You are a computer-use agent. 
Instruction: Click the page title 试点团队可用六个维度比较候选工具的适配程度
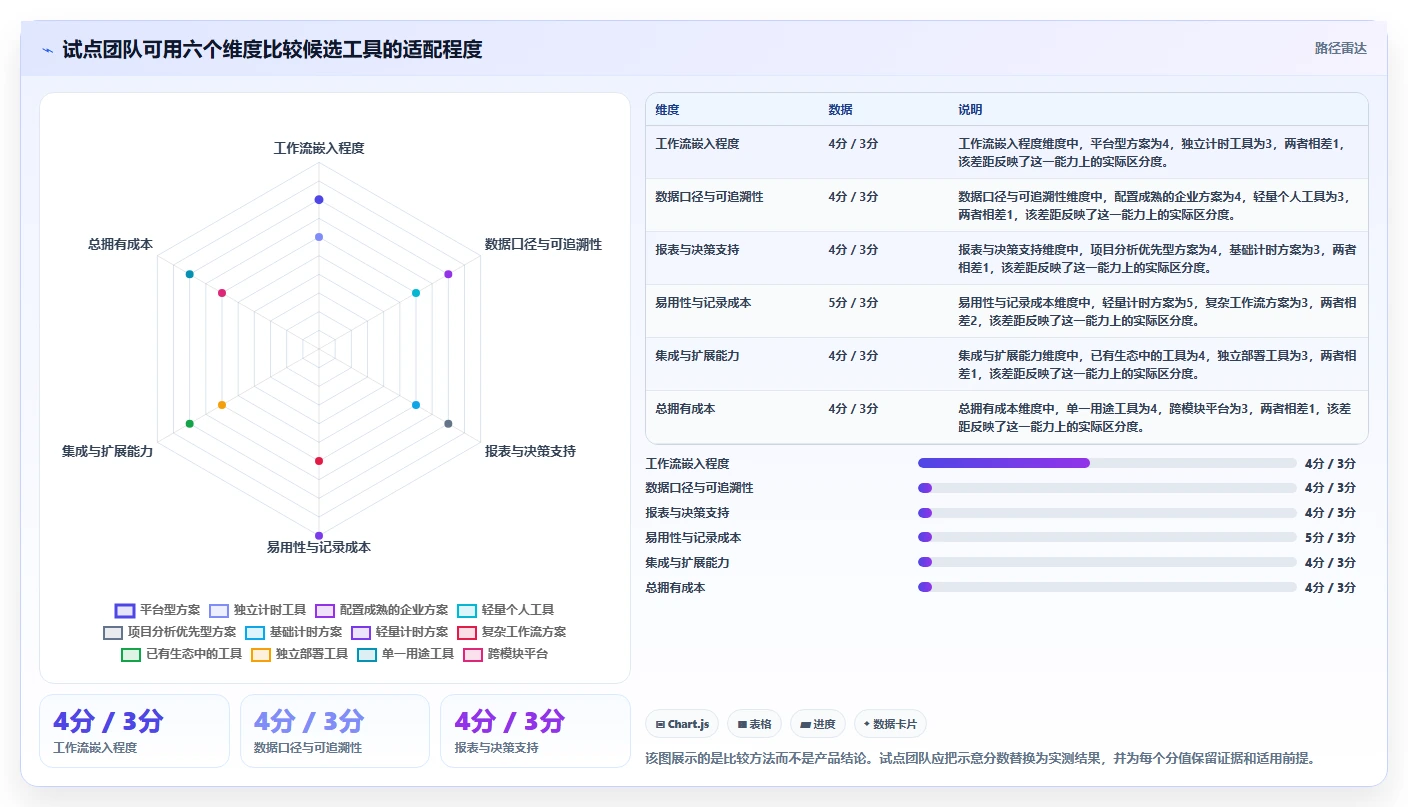coord(272,49)
